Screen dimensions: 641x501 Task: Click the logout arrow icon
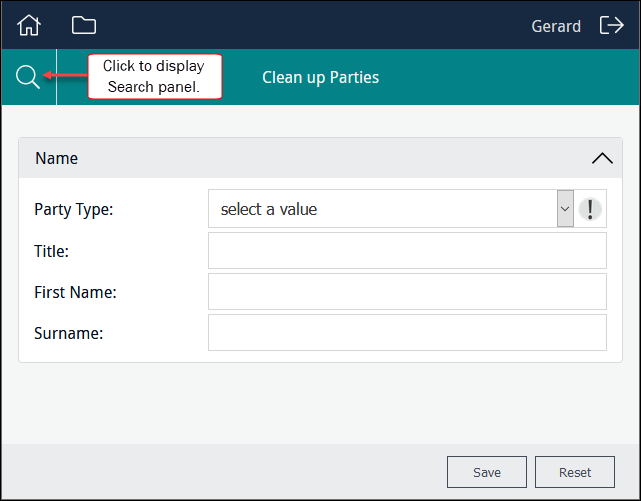pos(612,25)
